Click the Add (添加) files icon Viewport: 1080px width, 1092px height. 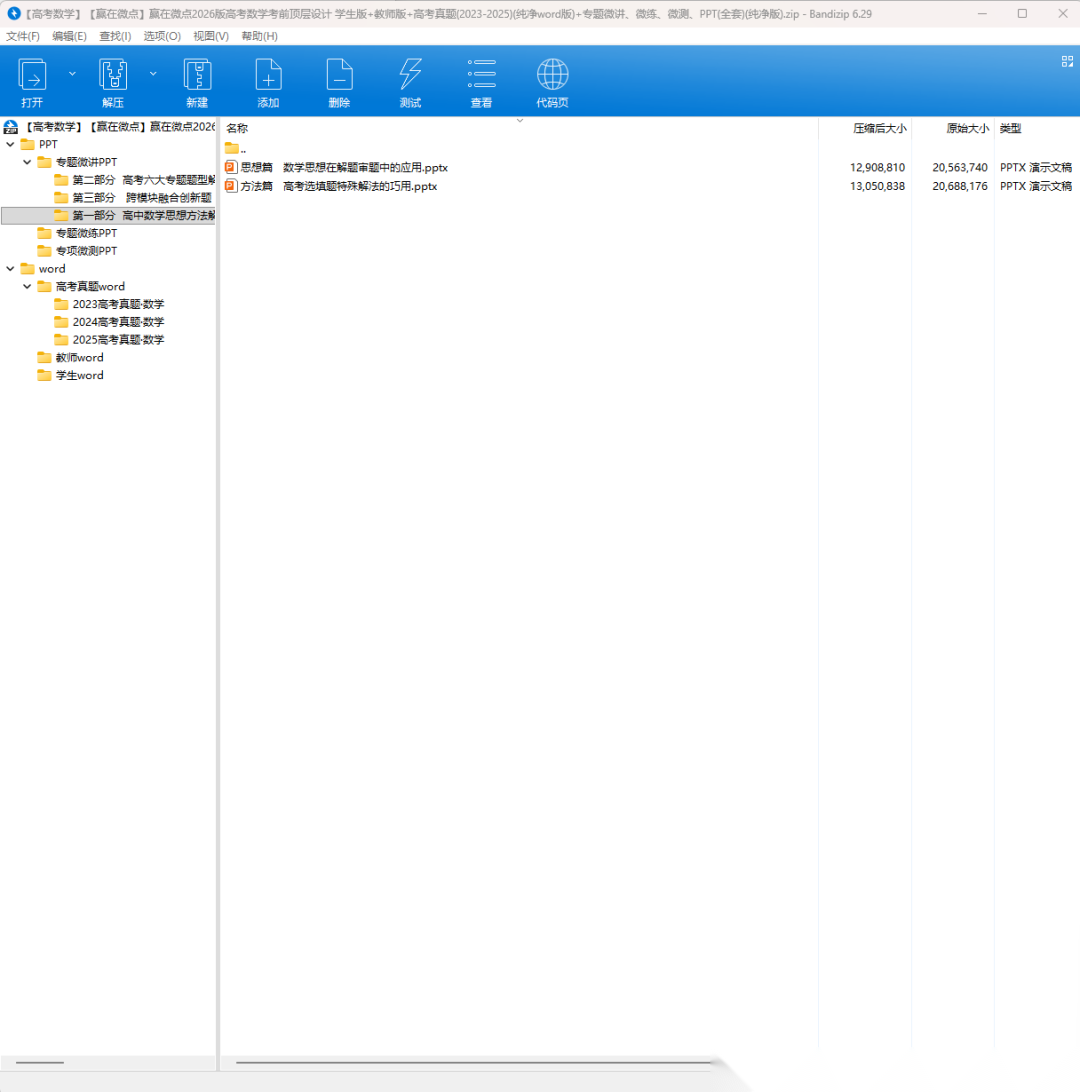[x=268, y=76]
